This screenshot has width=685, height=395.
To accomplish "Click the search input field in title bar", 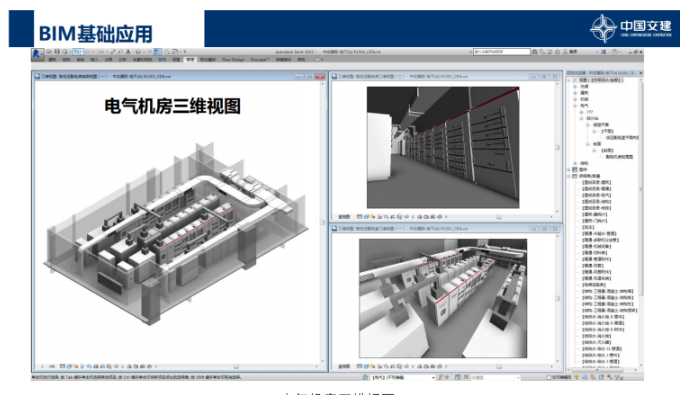I will 502,52.
